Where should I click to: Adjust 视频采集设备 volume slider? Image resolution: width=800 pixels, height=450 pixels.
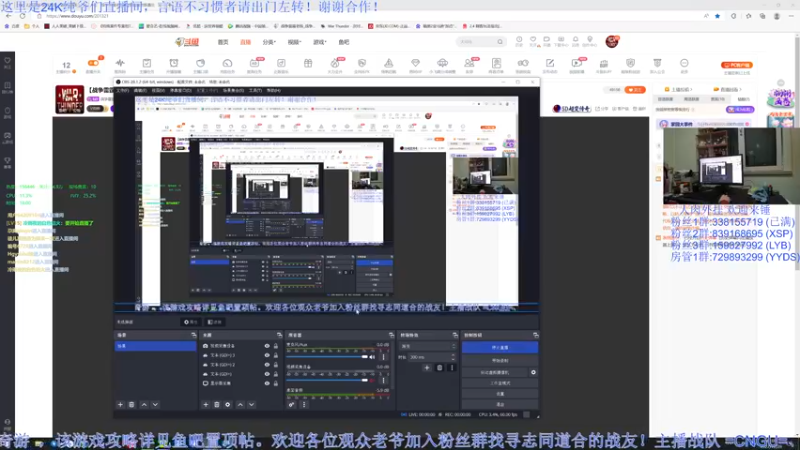coord(327,381)
